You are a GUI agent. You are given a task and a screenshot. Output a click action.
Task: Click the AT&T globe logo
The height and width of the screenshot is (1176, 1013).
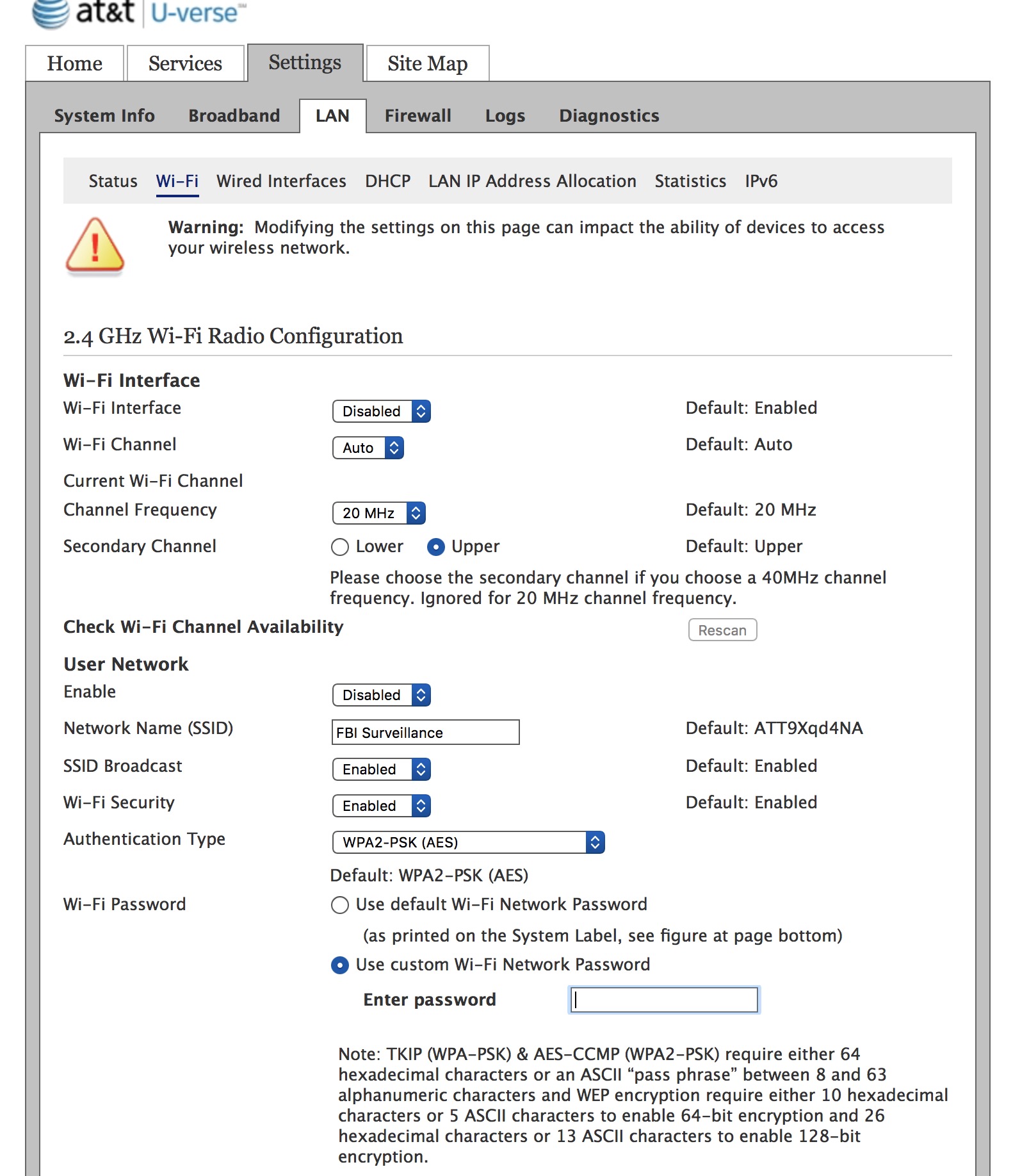[x=50, y=13]
